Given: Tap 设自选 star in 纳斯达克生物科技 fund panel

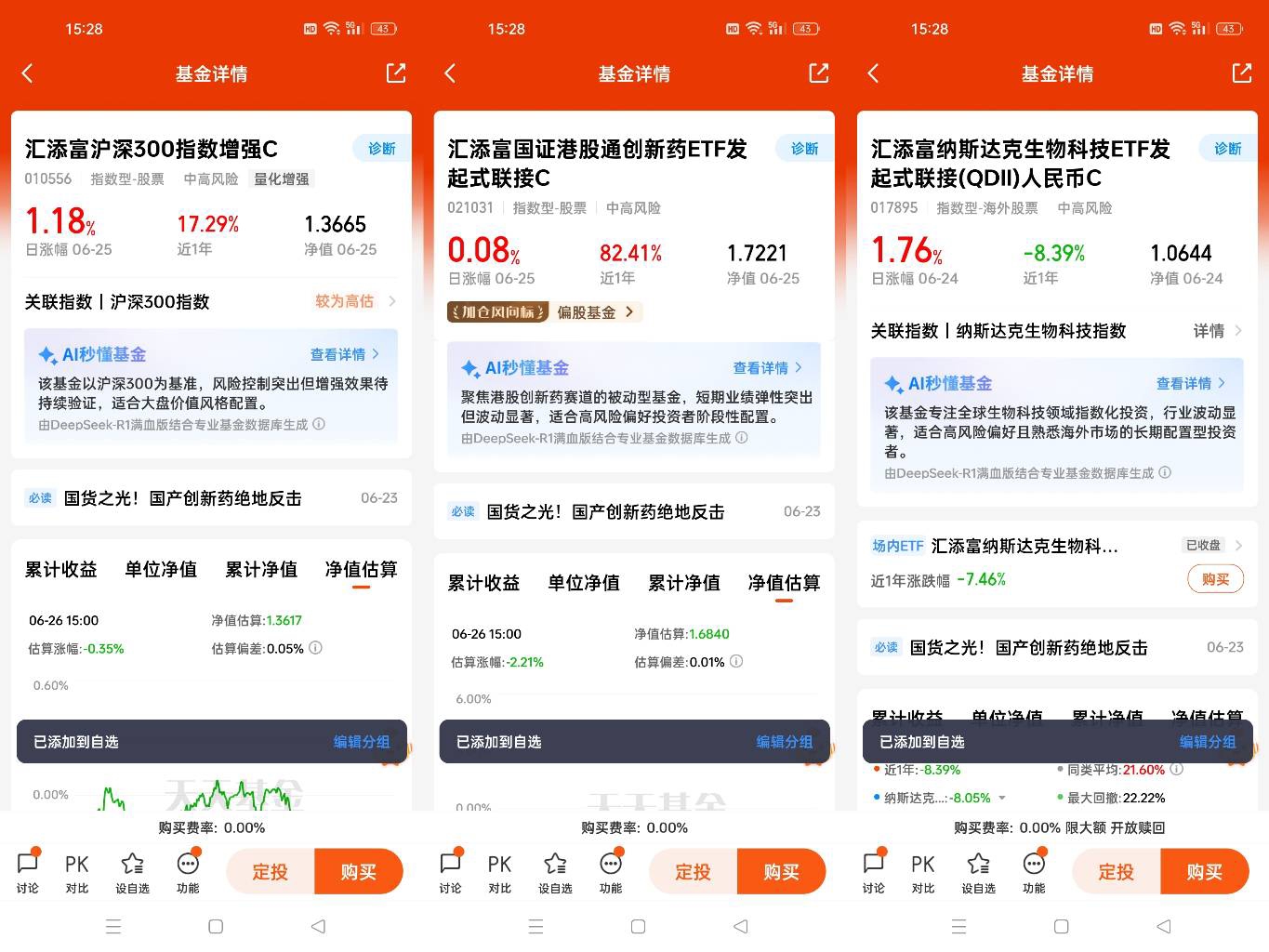Looking at the screenshot, I should pos(978,872).
